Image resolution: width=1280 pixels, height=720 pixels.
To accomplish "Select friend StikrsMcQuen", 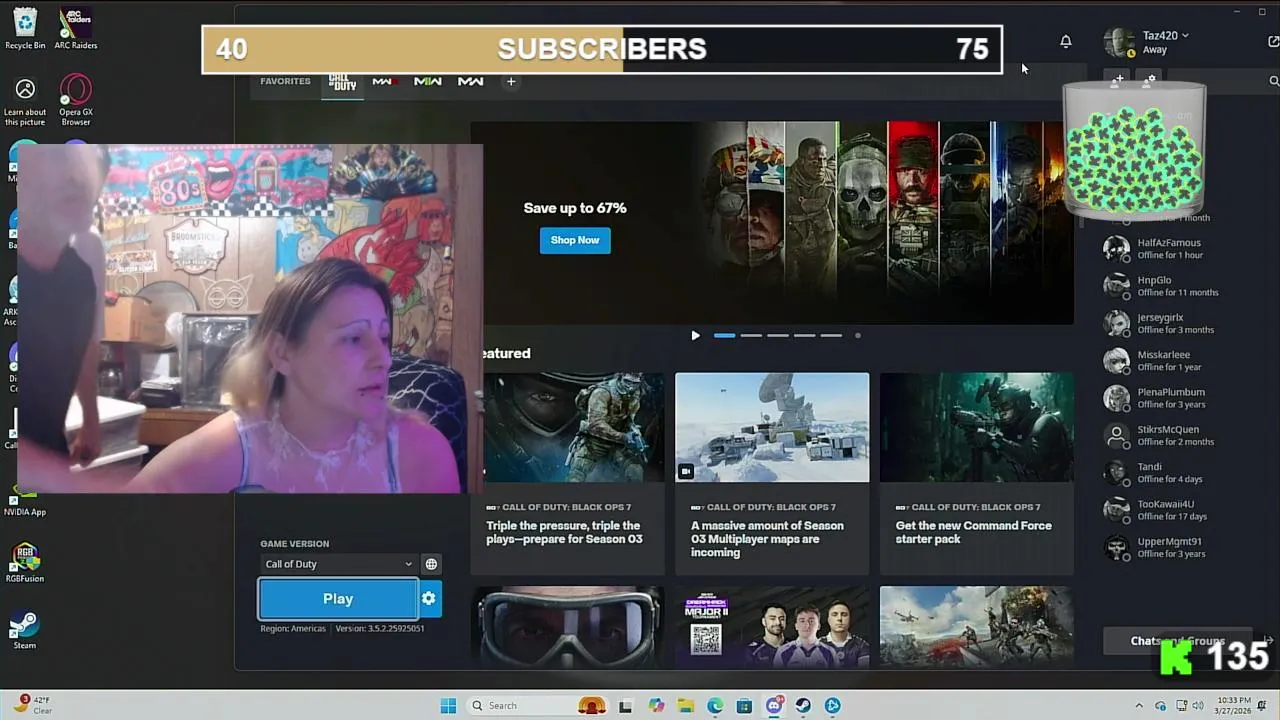I will click(1170, 436).
